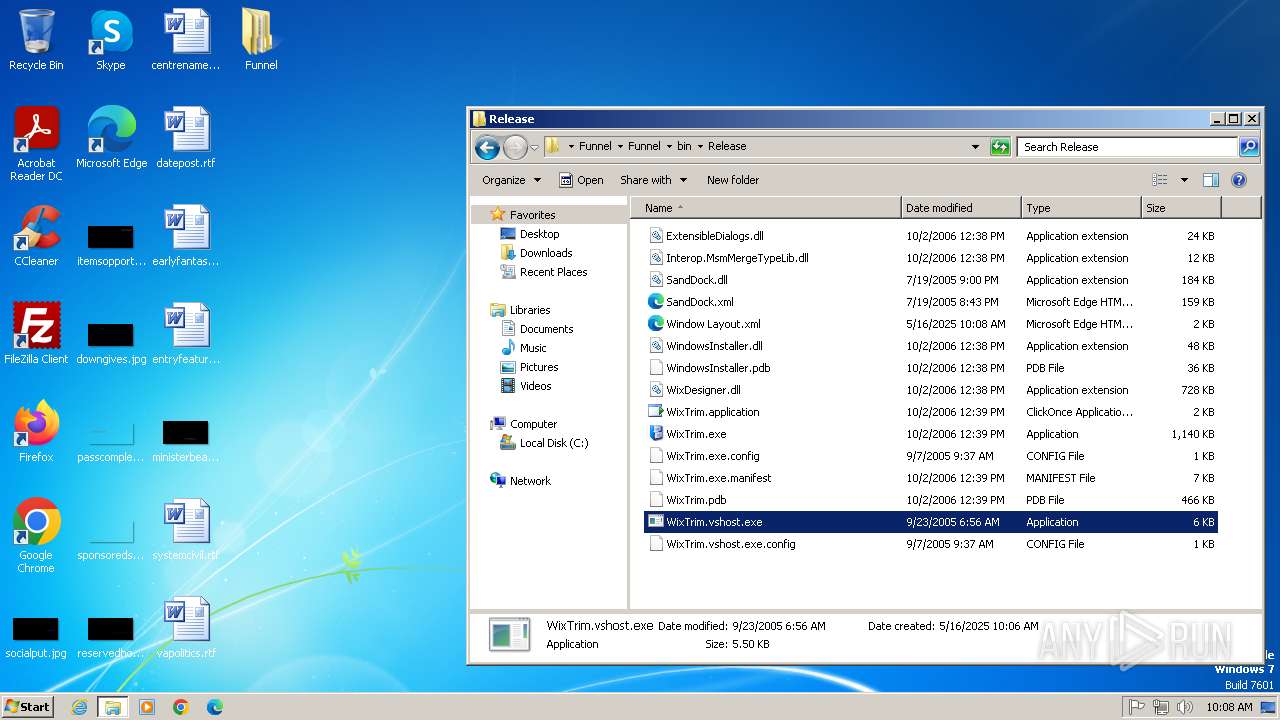Select the CCleaner desktop shortcut
1280x720 pixels.
pos(36,236)
